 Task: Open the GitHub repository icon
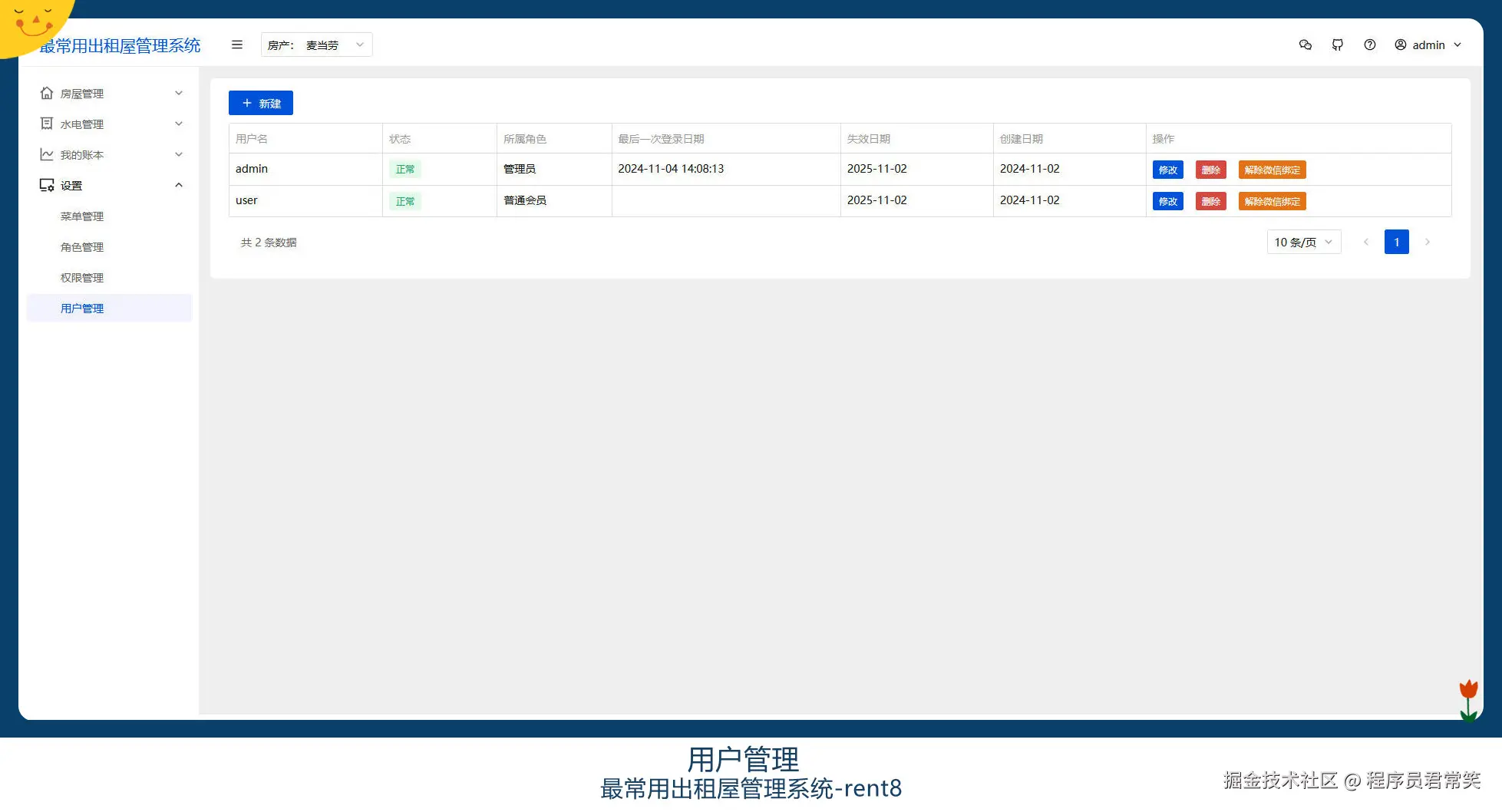[1338, 45]
